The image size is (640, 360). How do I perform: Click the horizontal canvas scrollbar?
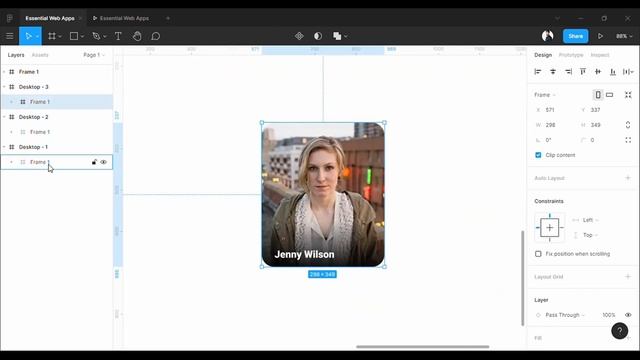(x=422, y=347)
